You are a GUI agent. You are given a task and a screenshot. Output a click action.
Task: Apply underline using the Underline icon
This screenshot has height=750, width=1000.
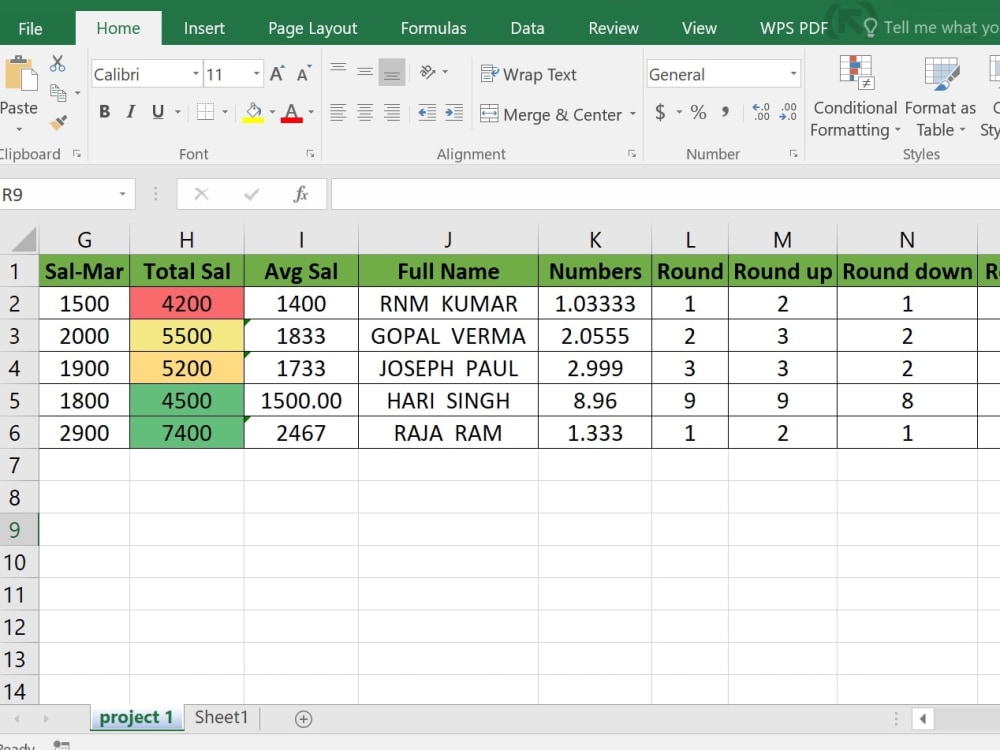tap(156, 111)
